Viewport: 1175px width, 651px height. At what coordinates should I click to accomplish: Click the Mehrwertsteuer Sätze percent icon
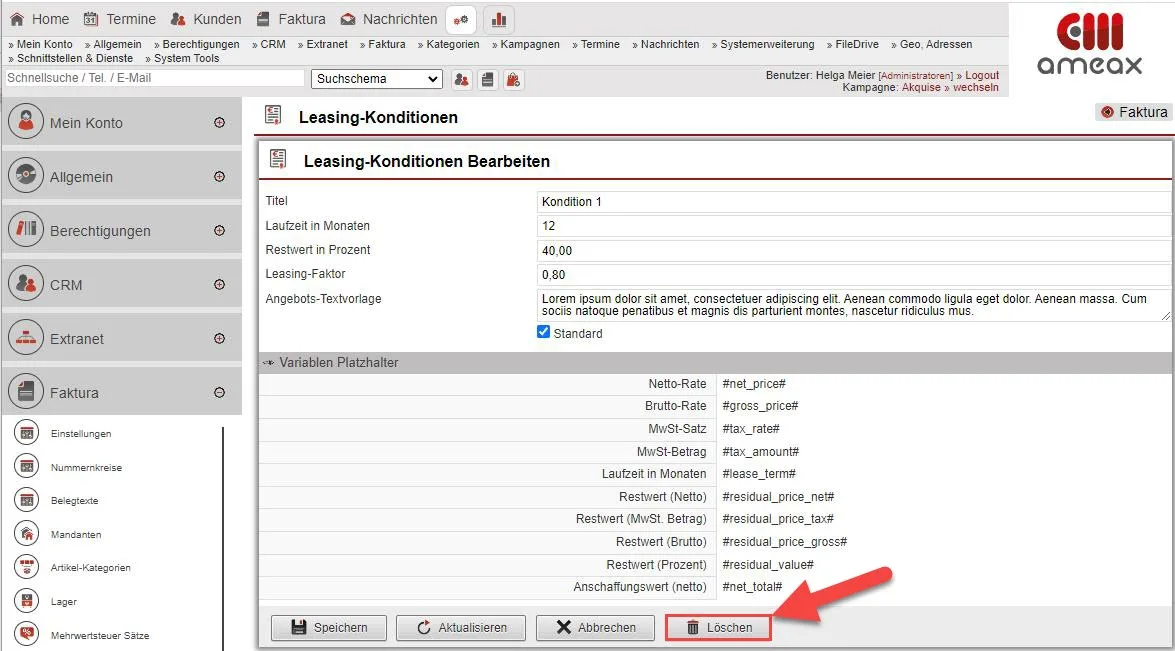[x=28, y=635]
